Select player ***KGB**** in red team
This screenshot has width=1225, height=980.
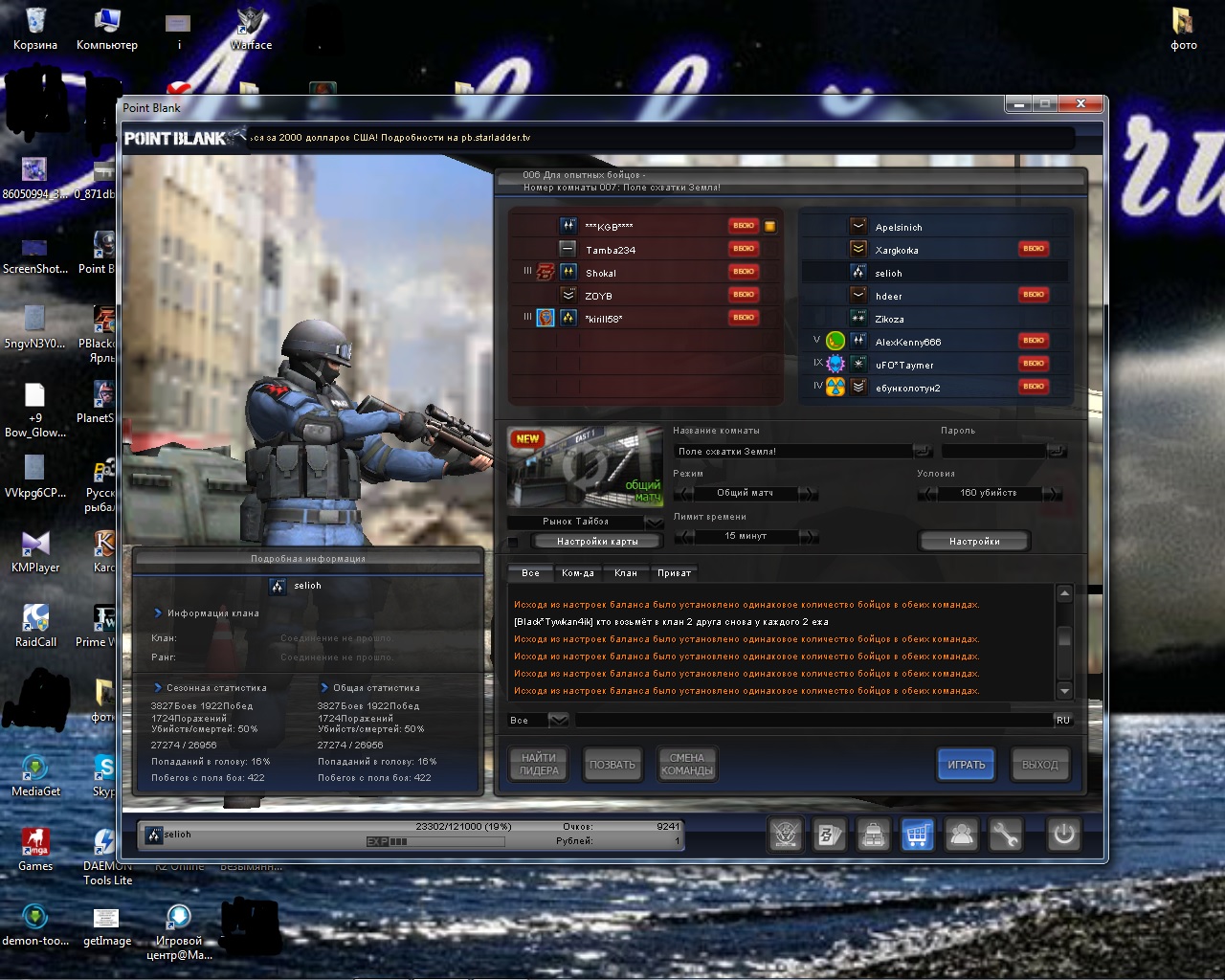coord(644,227)
